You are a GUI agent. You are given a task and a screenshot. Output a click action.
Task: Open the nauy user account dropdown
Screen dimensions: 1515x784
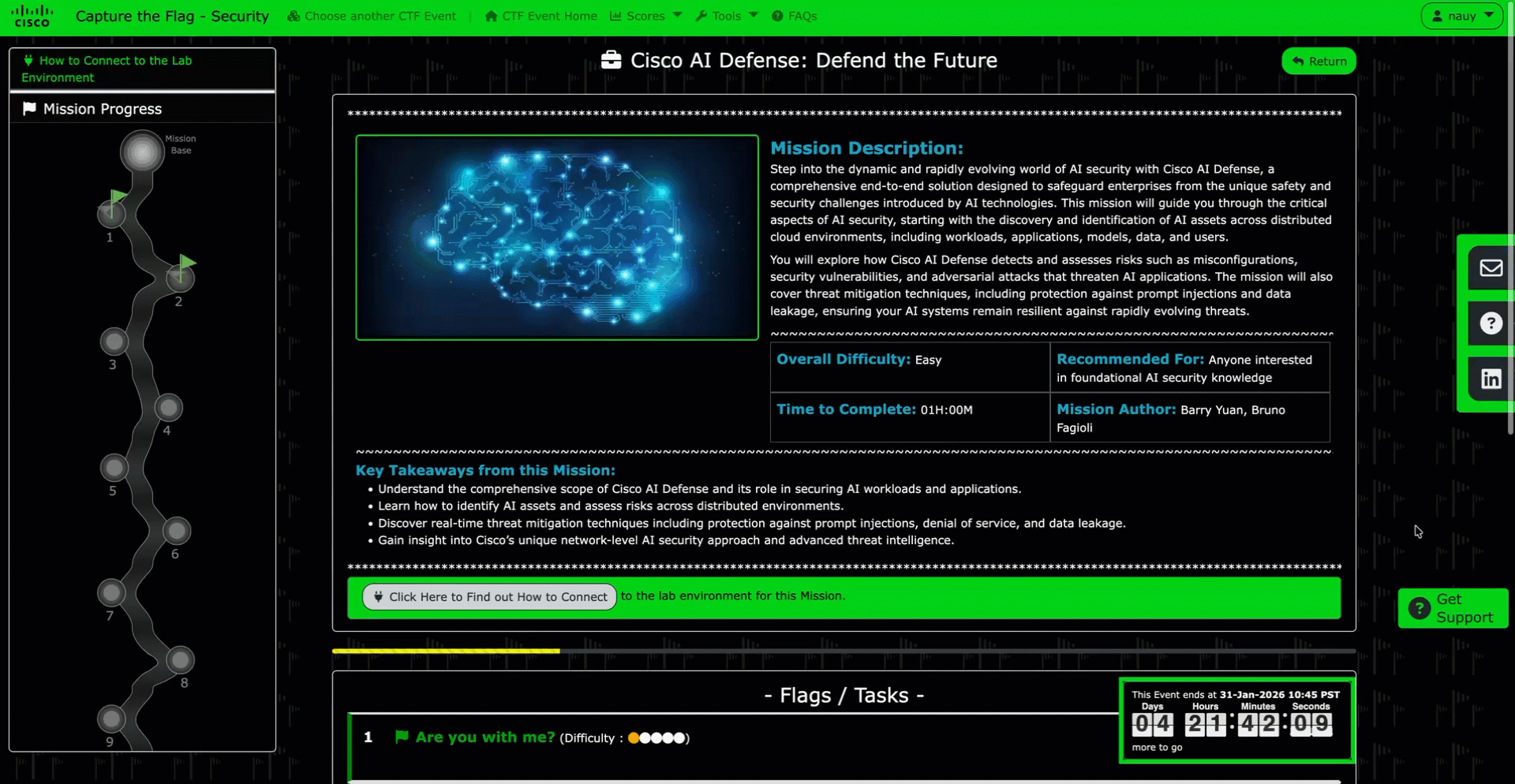point(1461,16)
